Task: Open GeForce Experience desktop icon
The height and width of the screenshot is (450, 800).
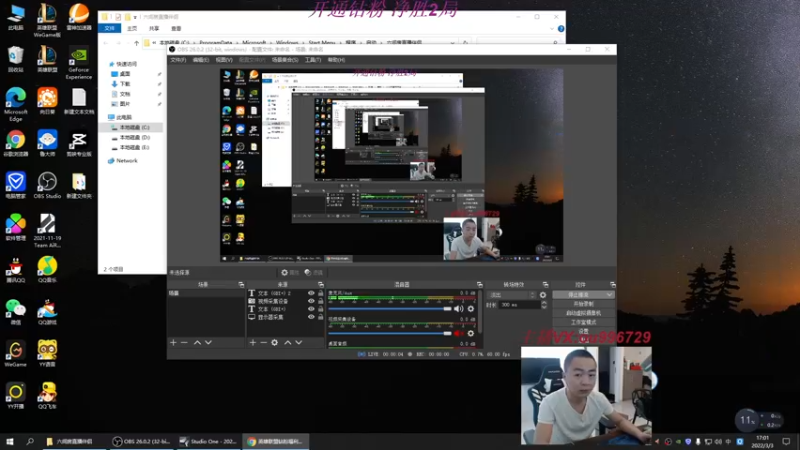Action: pyautogui.click(x=79, y=64)
